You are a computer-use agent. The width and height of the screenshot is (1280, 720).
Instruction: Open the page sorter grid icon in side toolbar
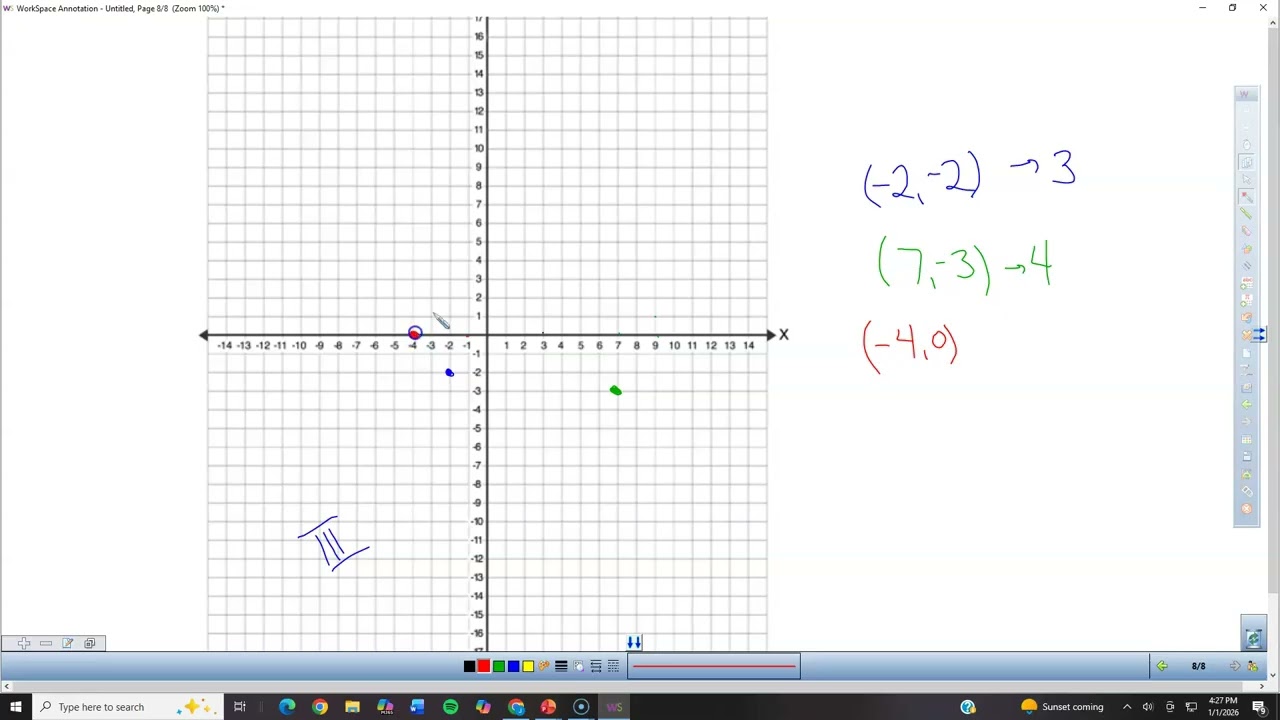click(1247, 440)
